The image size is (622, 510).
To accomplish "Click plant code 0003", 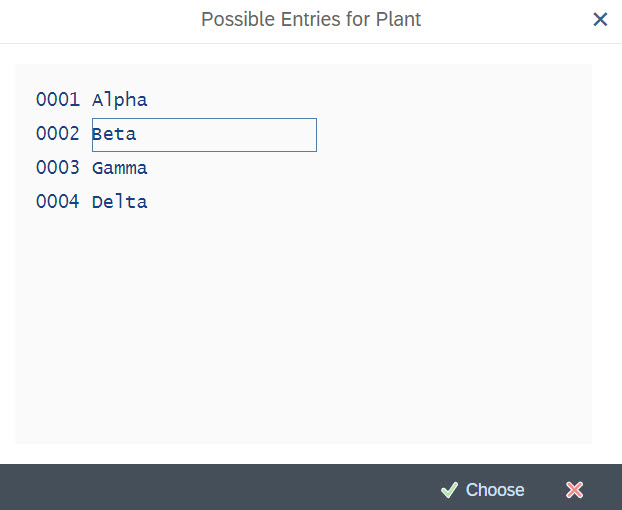I will point(57,168).
